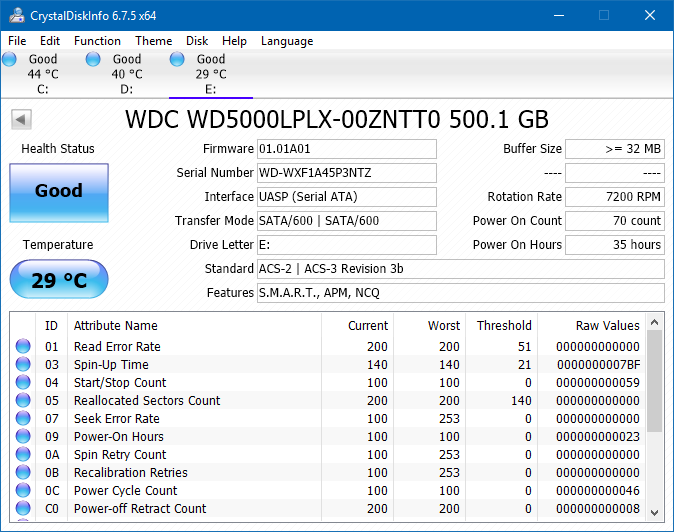The width and height of the screenshot is (674, 532).
Task: Select the Reallocated Sectors Count attribute name
Action: (147, 401)
